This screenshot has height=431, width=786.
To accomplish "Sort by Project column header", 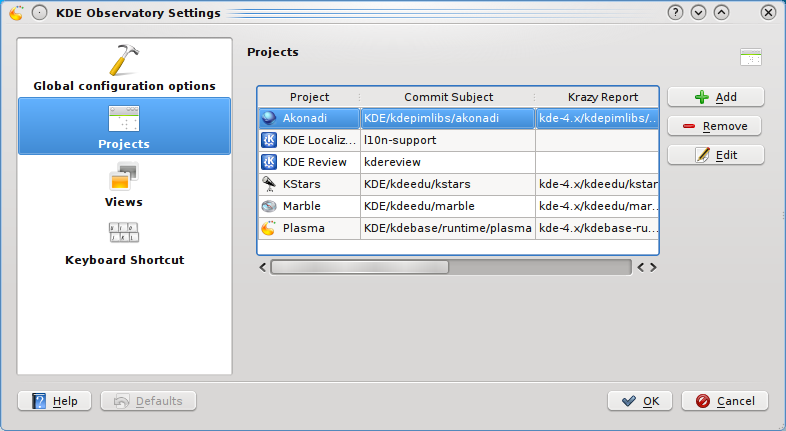I will coord(309,97).
